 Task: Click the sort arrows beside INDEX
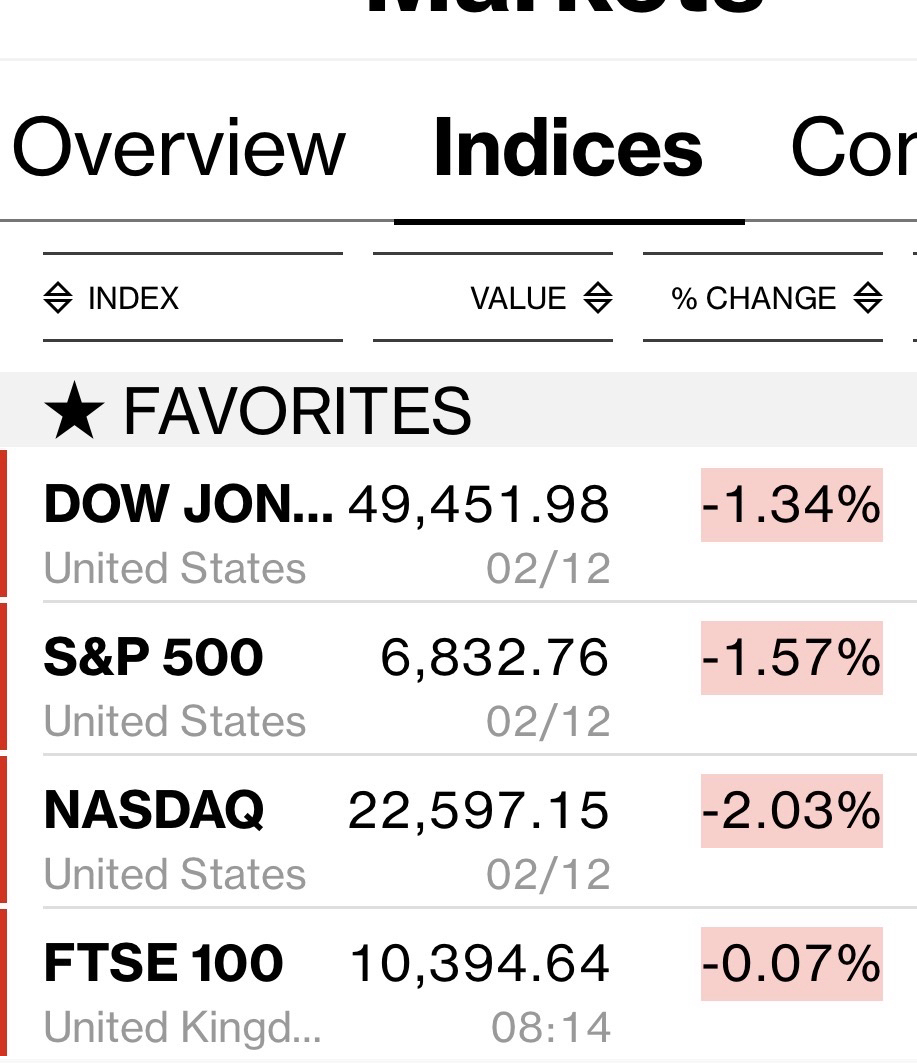pos(58,298)
